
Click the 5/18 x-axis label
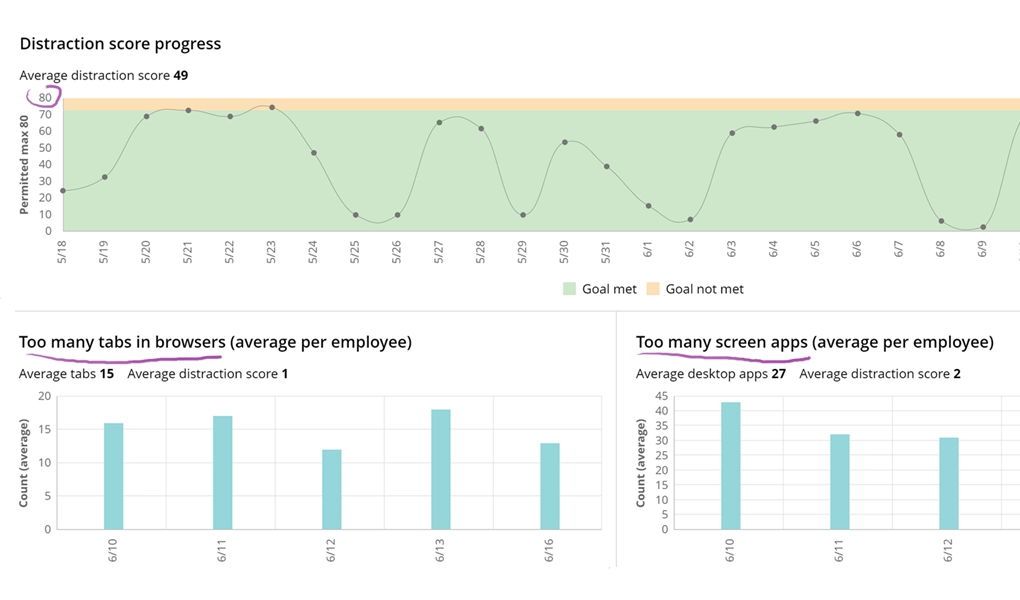62,253
